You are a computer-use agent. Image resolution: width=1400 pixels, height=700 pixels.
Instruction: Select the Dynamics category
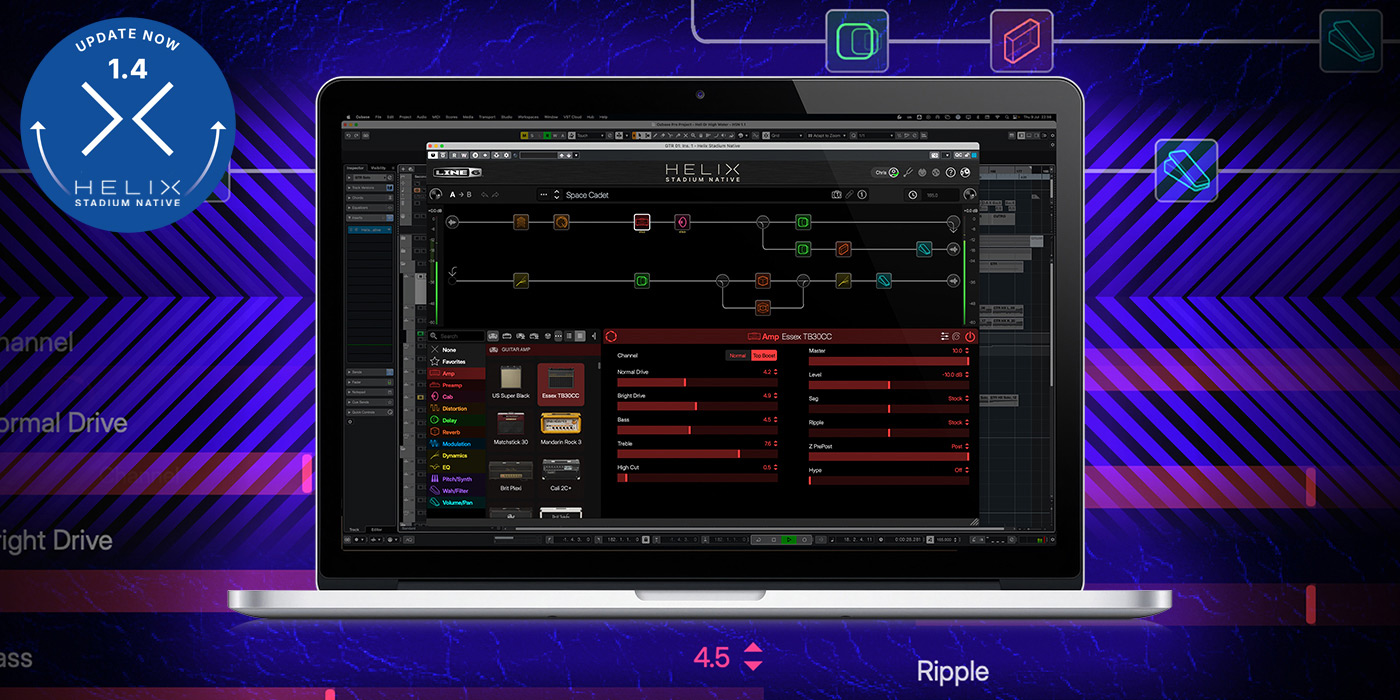pos(457,456)
